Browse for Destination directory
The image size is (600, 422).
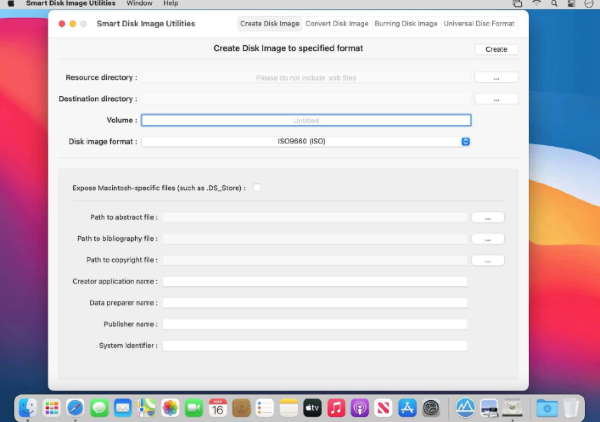pyautogui.click(x=496, y=99)
